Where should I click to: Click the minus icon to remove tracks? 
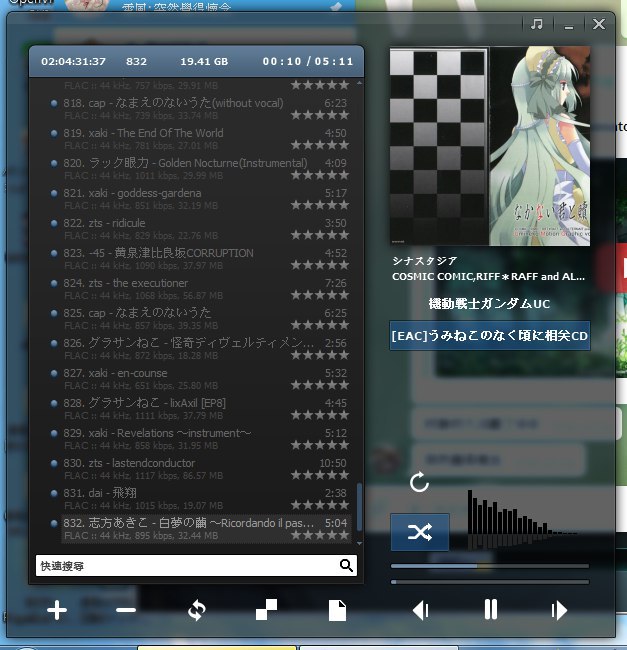126,610
